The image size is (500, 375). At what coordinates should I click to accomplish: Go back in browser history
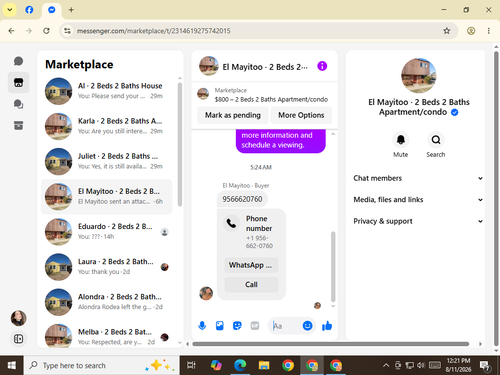pos(11,31)
